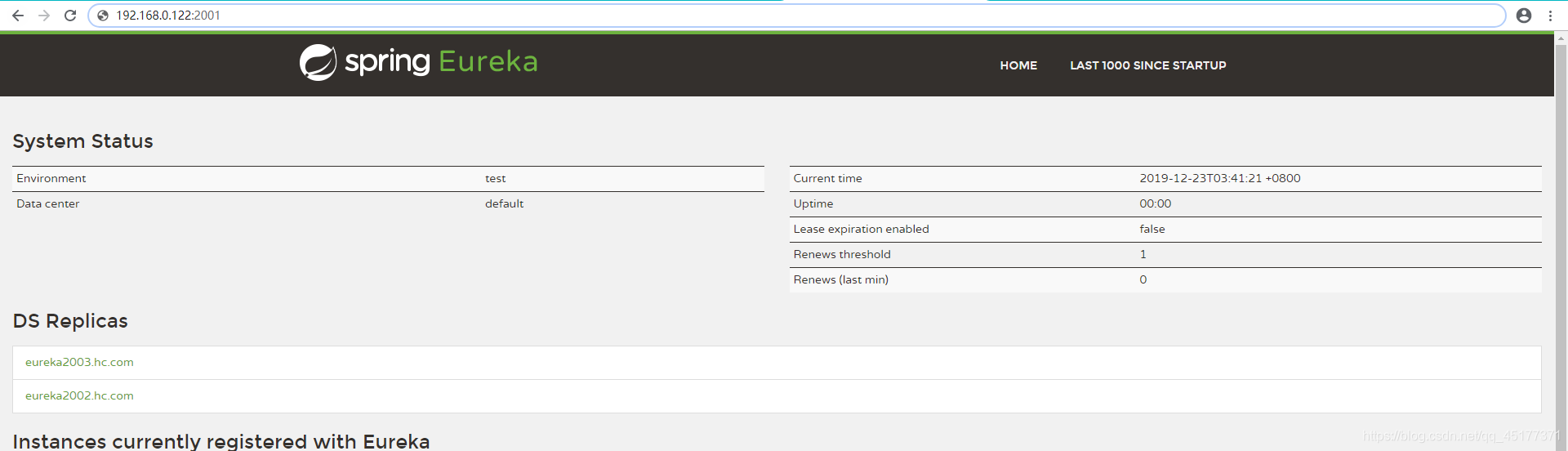This screenshot has width=1568, height=451.
Task: Click the 00:00 uptime value
Action: point(1156,203)
